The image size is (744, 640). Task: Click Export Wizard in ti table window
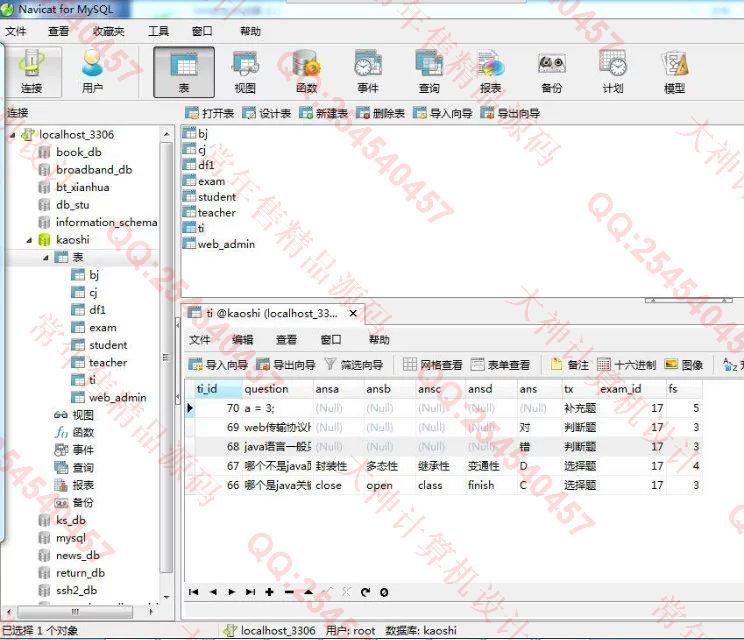(x=286, y=364)
